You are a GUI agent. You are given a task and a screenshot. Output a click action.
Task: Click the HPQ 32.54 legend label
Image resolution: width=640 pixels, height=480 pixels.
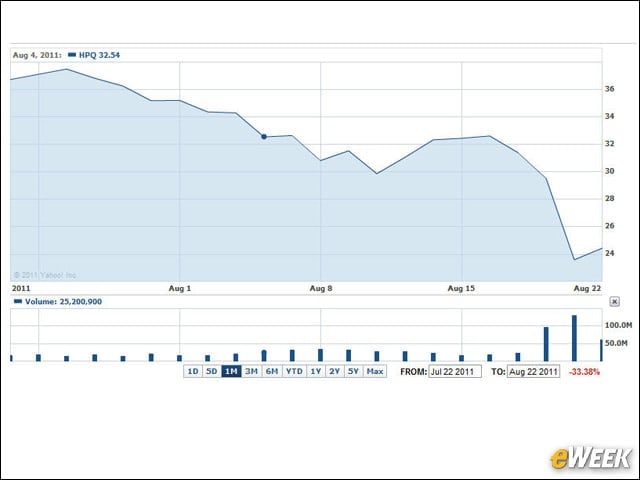pyautogui.click(x=99, y=55)
